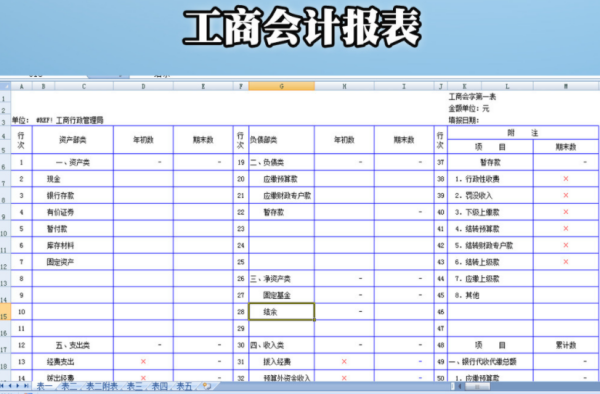Click horizontal scrollbar left arrow
The height and width of the screenshot is (394, 600).
coord(460,387)
